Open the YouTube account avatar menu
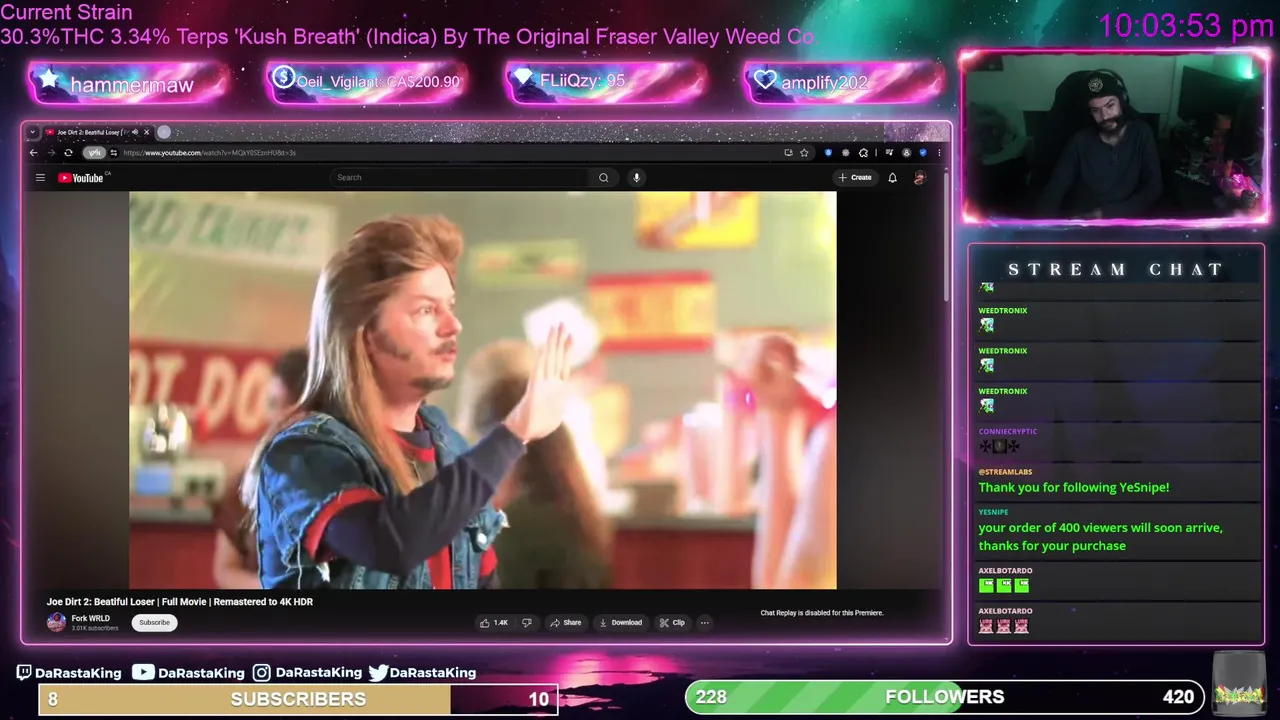 pos(919,178)
